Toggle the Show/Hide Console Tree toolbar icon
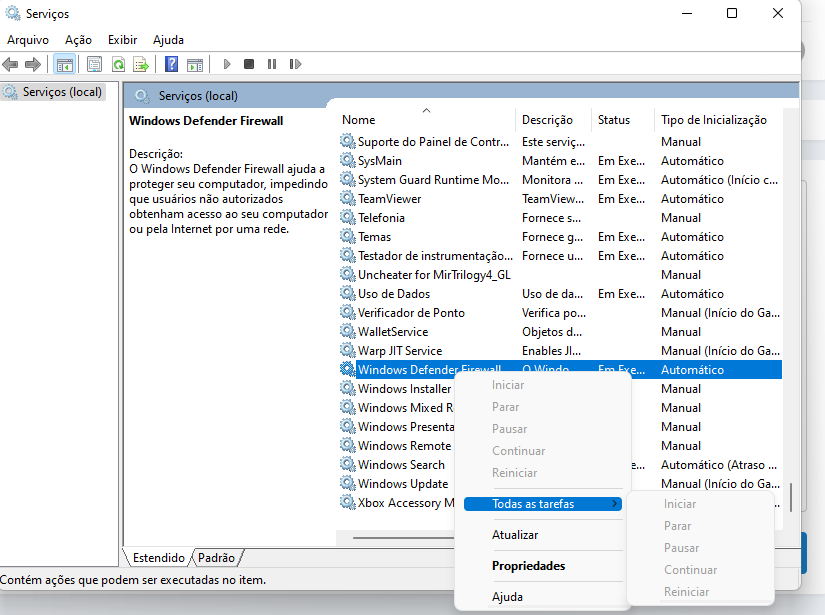The width and height of the screenshot is (825, 615). point(65,65)
